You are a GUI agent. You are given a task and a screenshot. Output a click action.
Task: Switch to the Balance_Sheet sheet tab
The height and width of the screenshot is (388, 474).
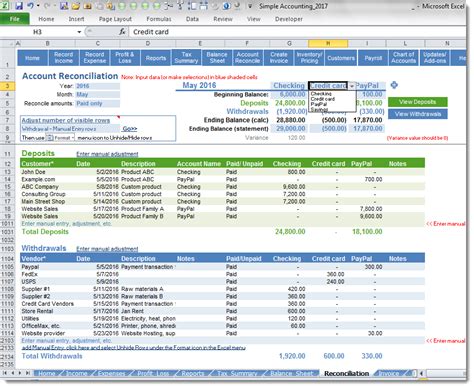(x=292, y=373)
